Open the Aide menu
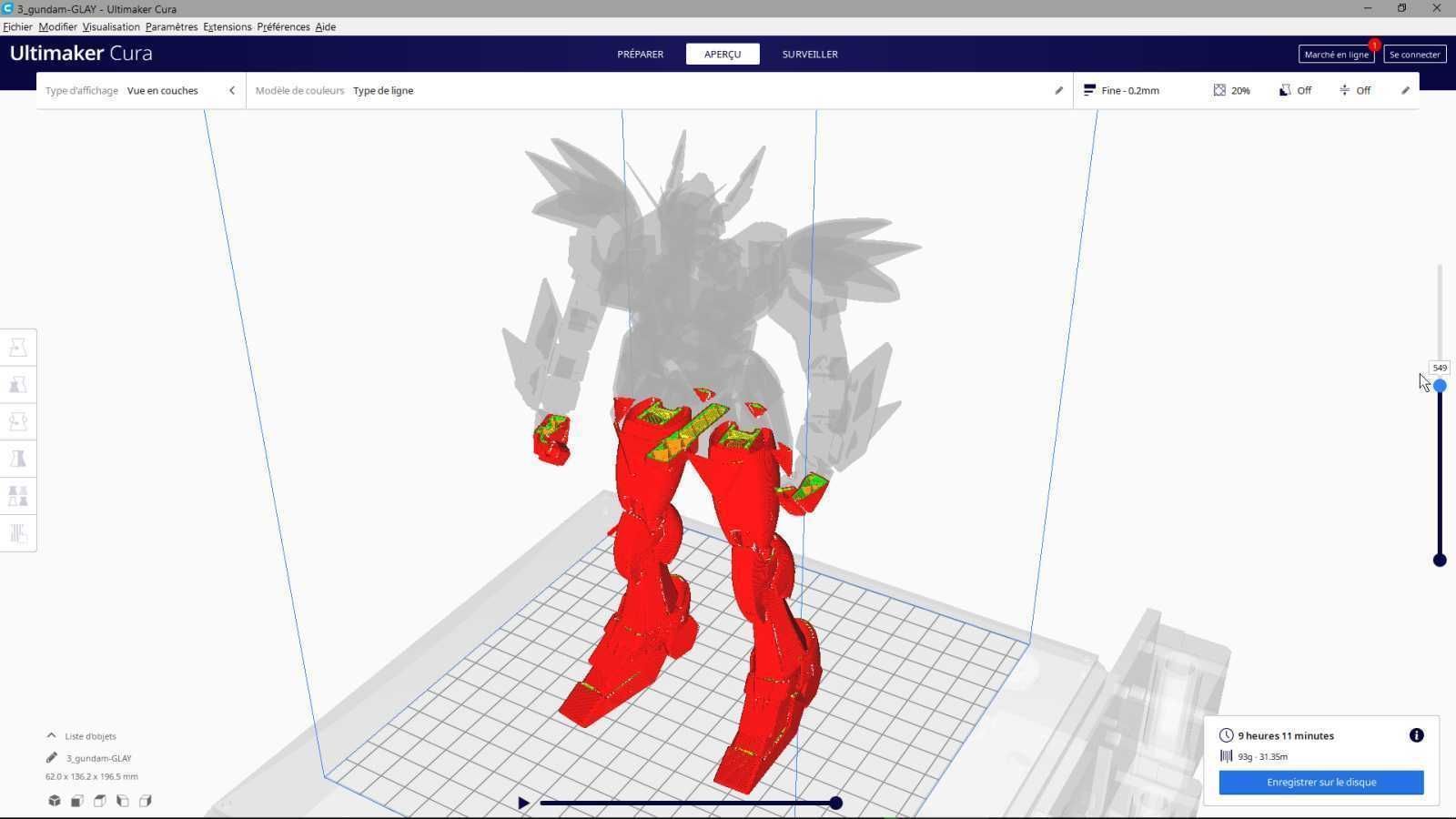 [x=325, y=26]
